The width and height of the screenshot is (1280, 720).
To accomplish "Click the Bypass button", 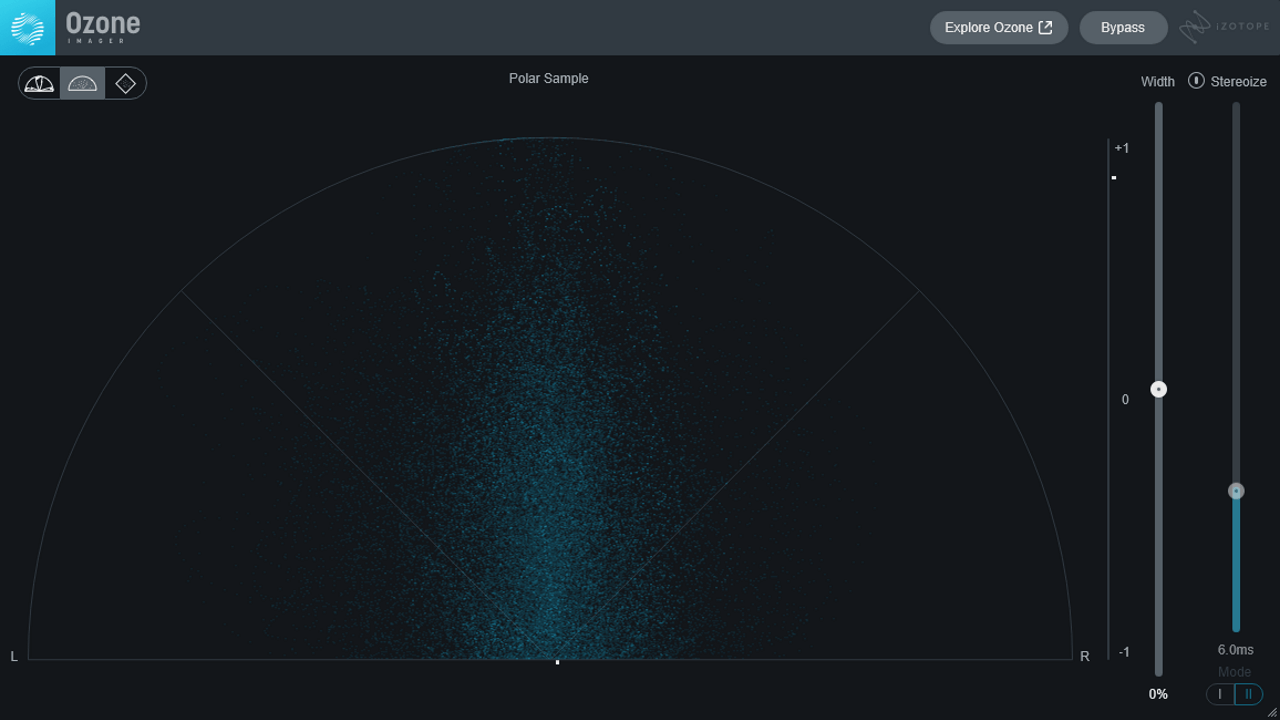I will pos(1123,27).
